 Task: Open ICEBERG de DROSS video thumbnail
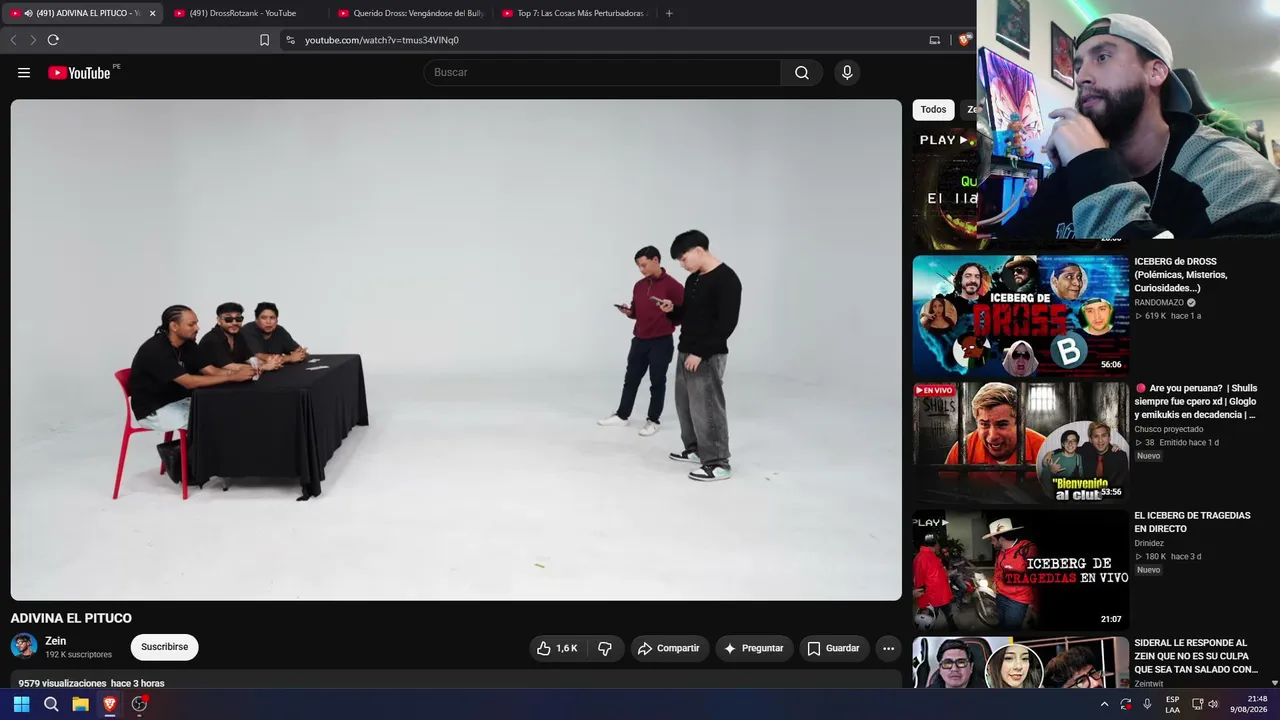[1020, 315]
